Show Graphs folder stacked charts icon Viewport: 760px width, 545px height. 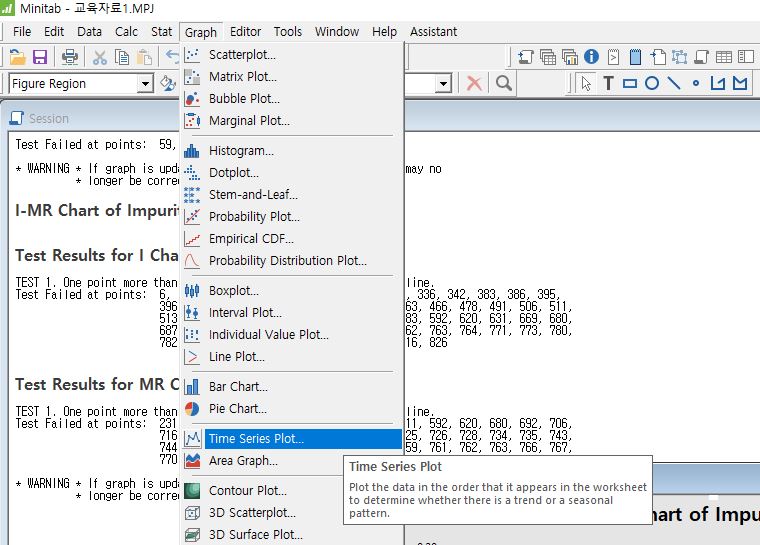point(570,57)
